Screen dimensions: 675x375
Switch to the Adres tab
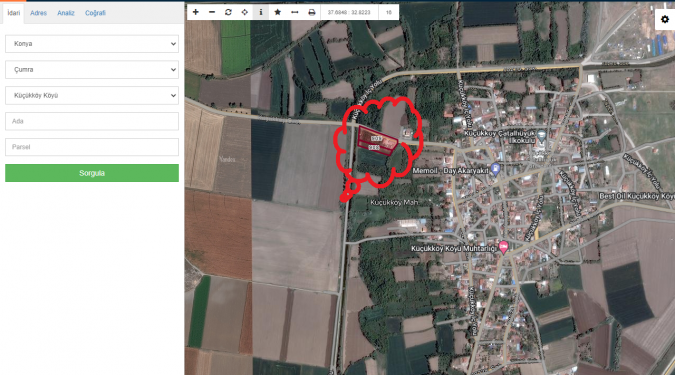coord(38,13)
